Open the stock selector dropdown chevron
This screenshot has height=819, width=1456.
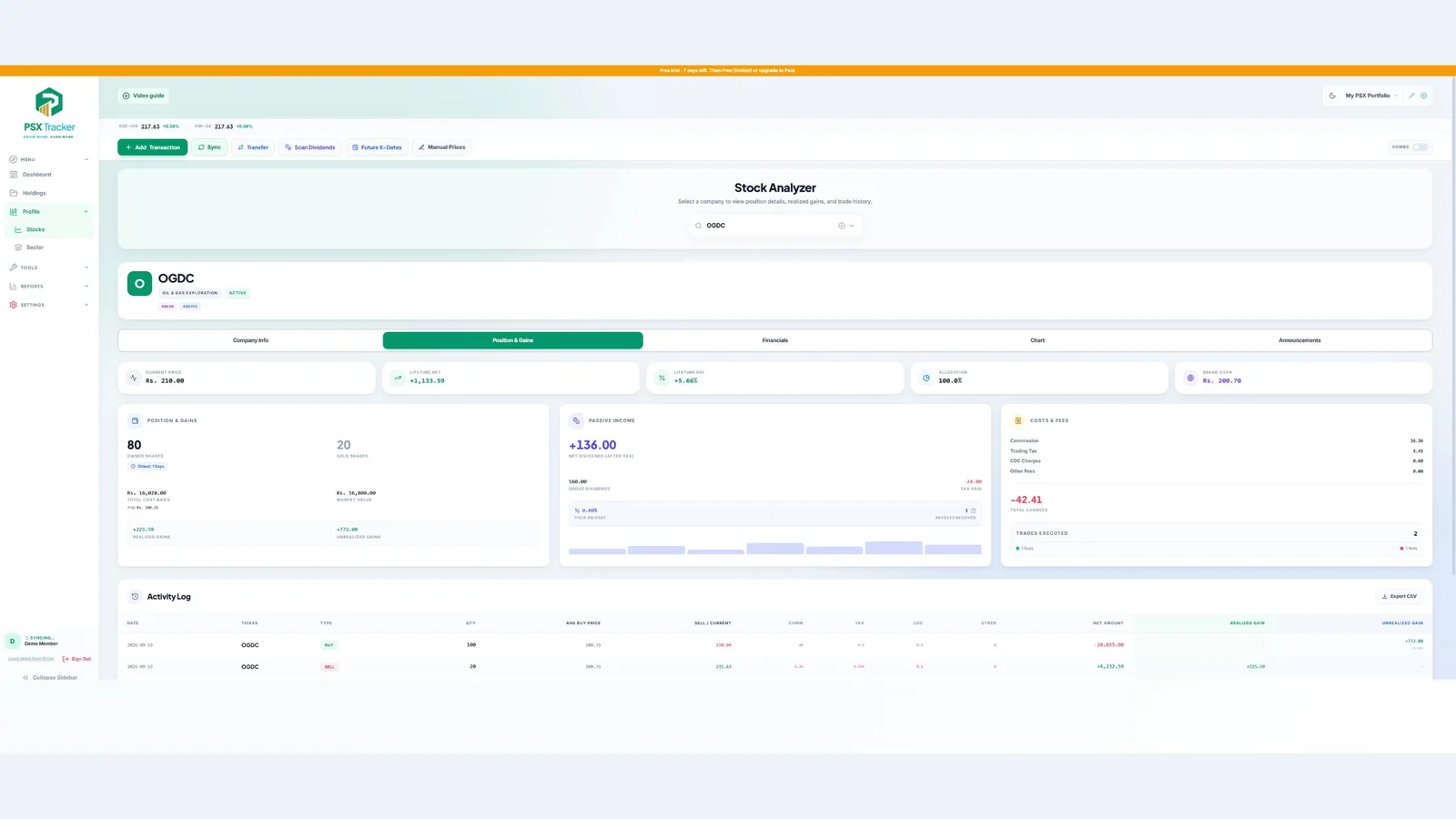[852, 226]
